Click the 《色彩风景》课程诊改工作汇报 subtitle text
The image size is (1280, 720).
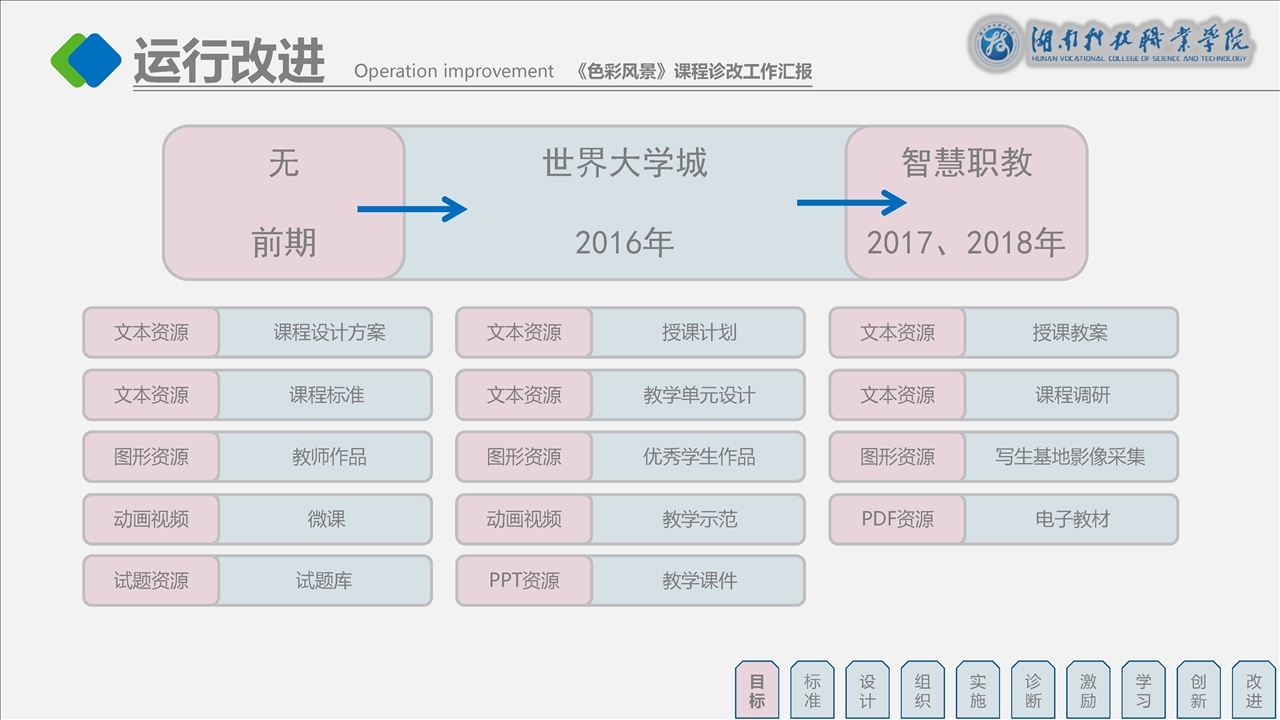[x=694, y=72]
